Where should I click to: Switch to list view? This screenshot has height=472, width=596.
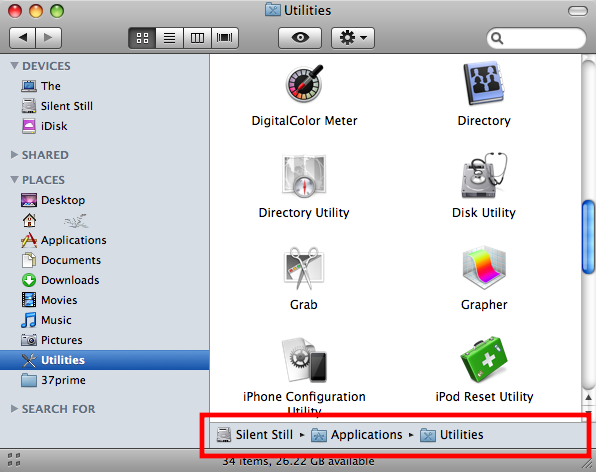click(170, 38)
